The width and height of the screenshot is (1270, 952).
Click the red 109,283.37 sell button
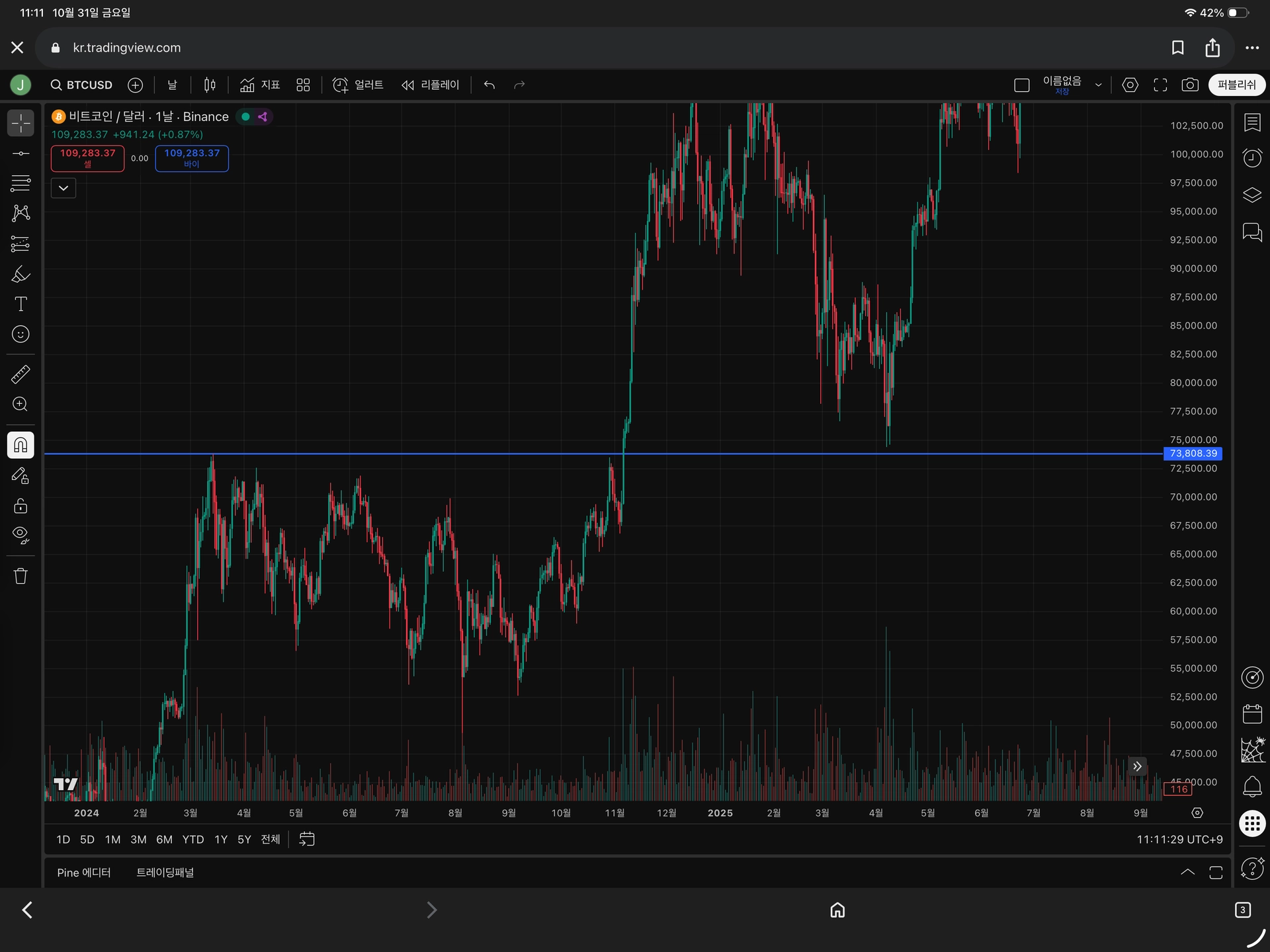click(87, 158)
